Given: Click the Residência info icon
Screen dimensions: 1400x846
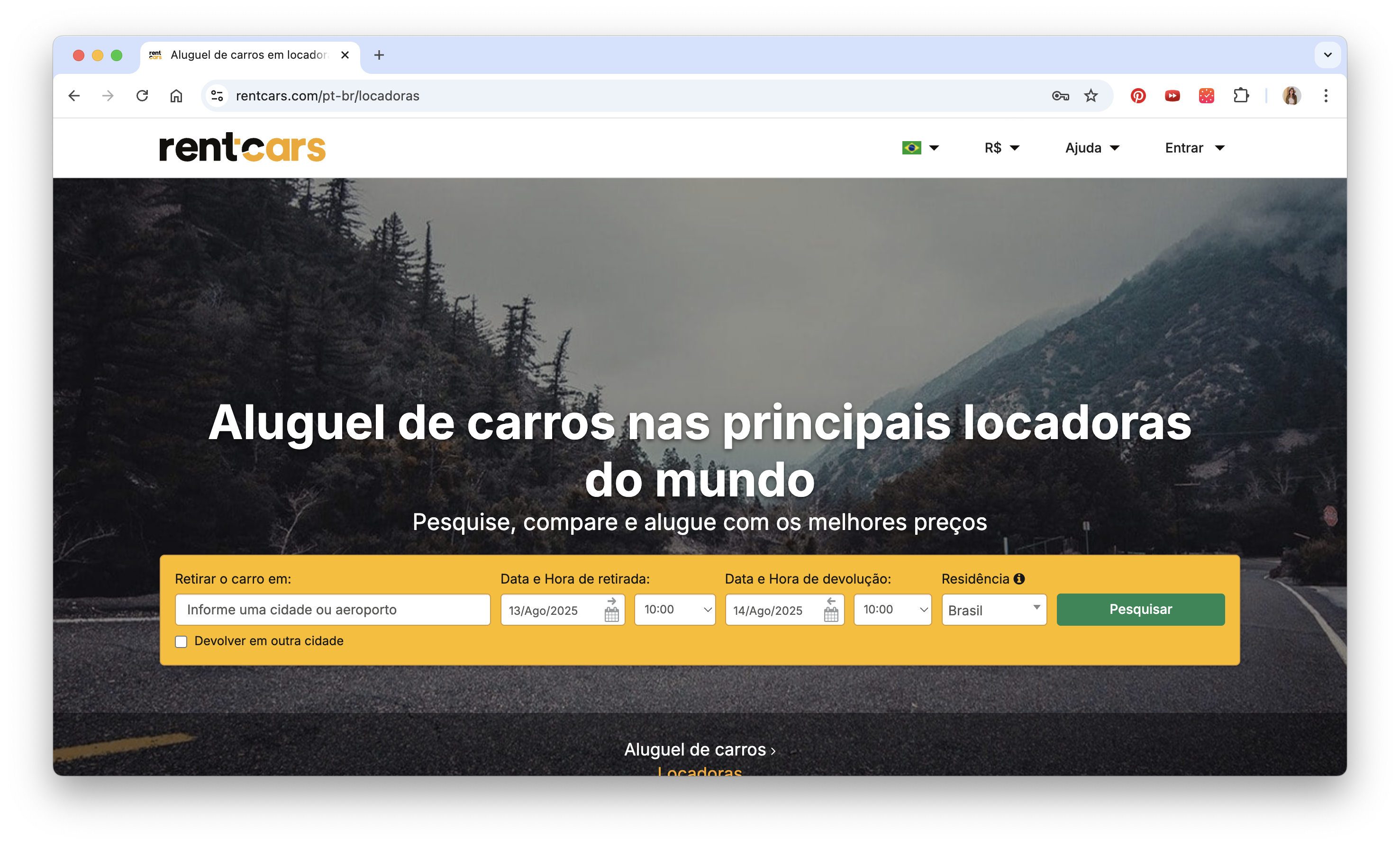Looking at the screenshot, I should tap(1019, 578).
